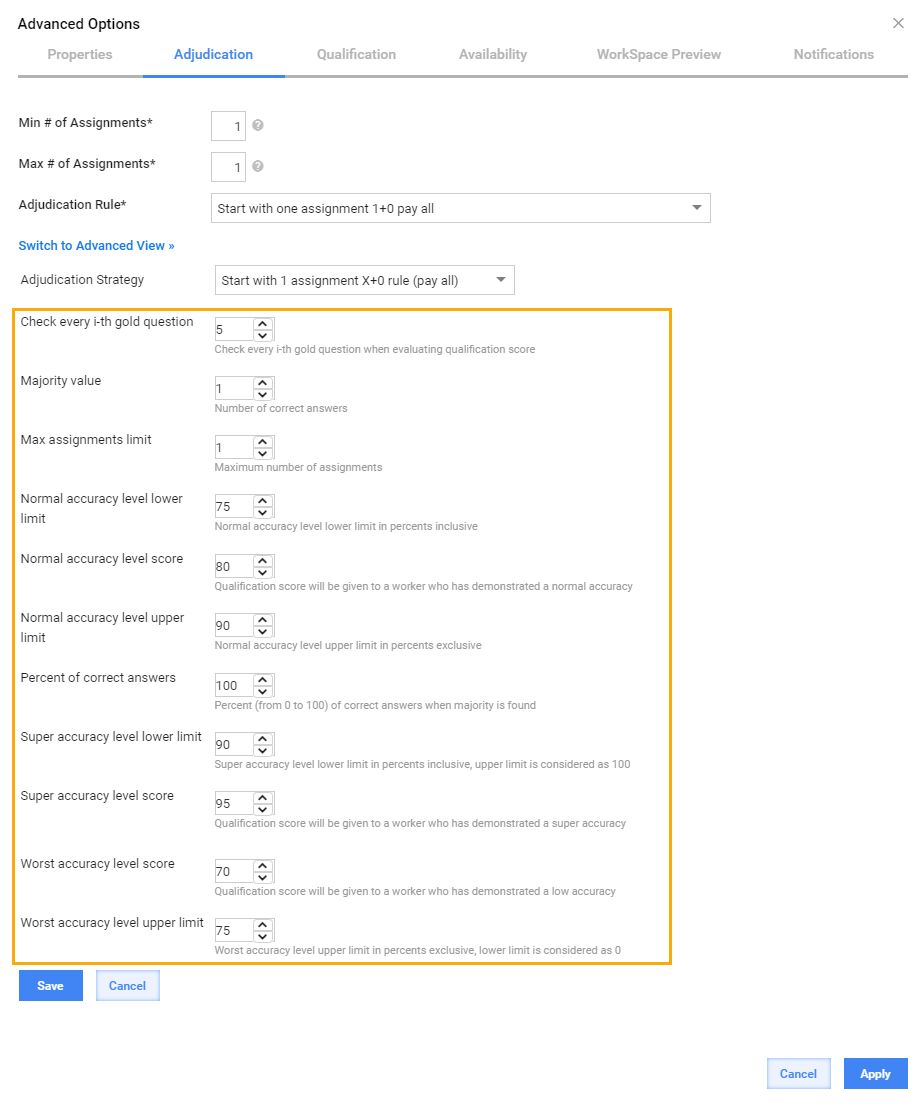Decrease Normal accuracy level upper limit
The image size is (923, 1117).
[x=263, y=632]
